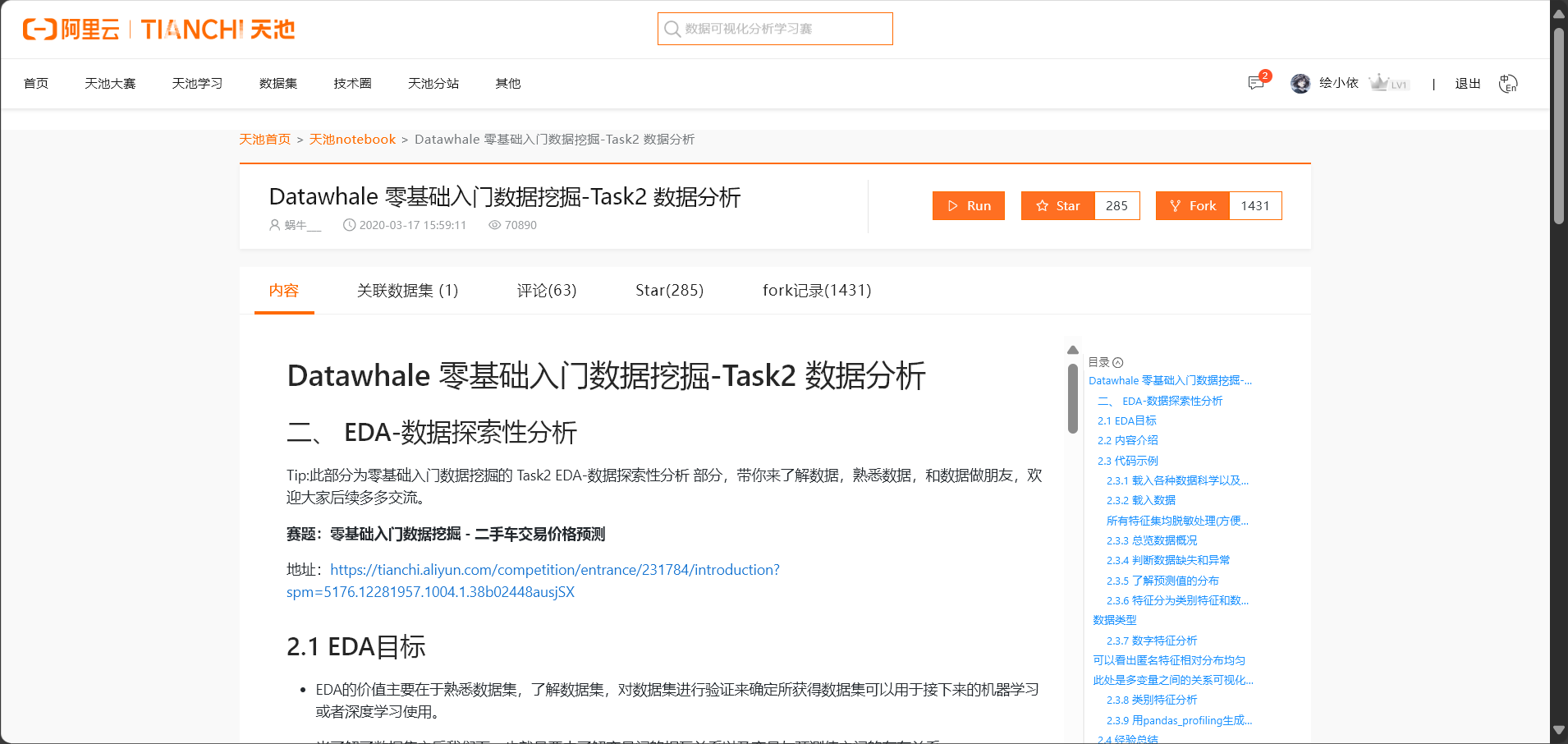Select the fork记录(1431) tab
The width and height of the screenshot is (1568, 744).
pos(817,291)
